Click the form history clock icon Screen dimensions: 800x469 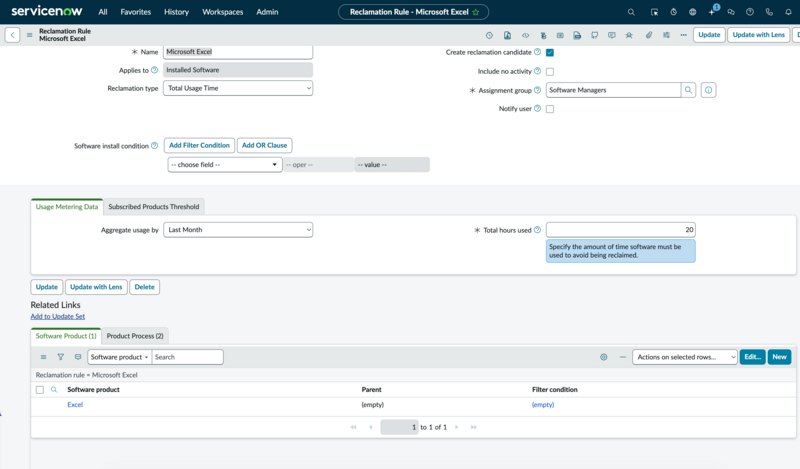489,35
